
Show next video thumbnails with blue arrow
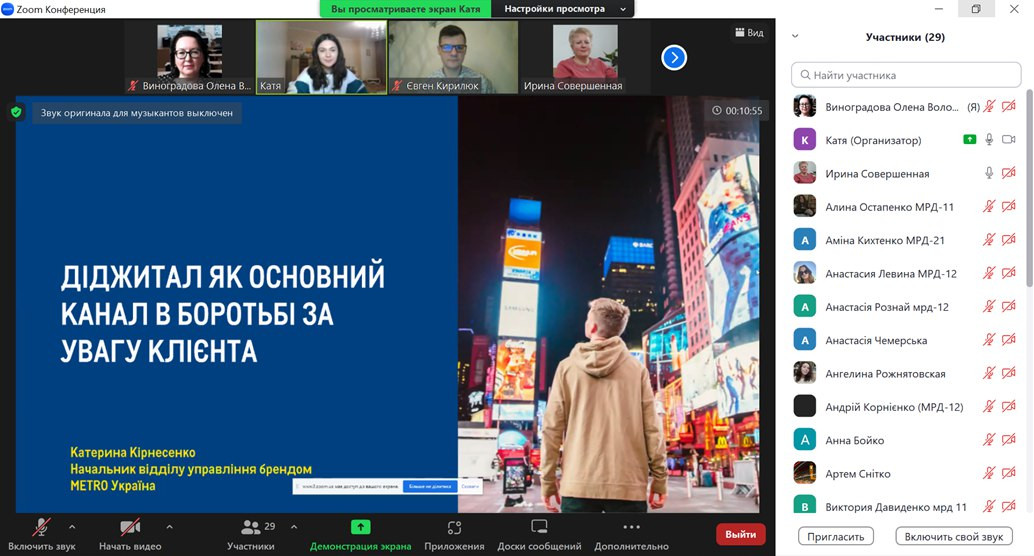click(x=674, y=57)
